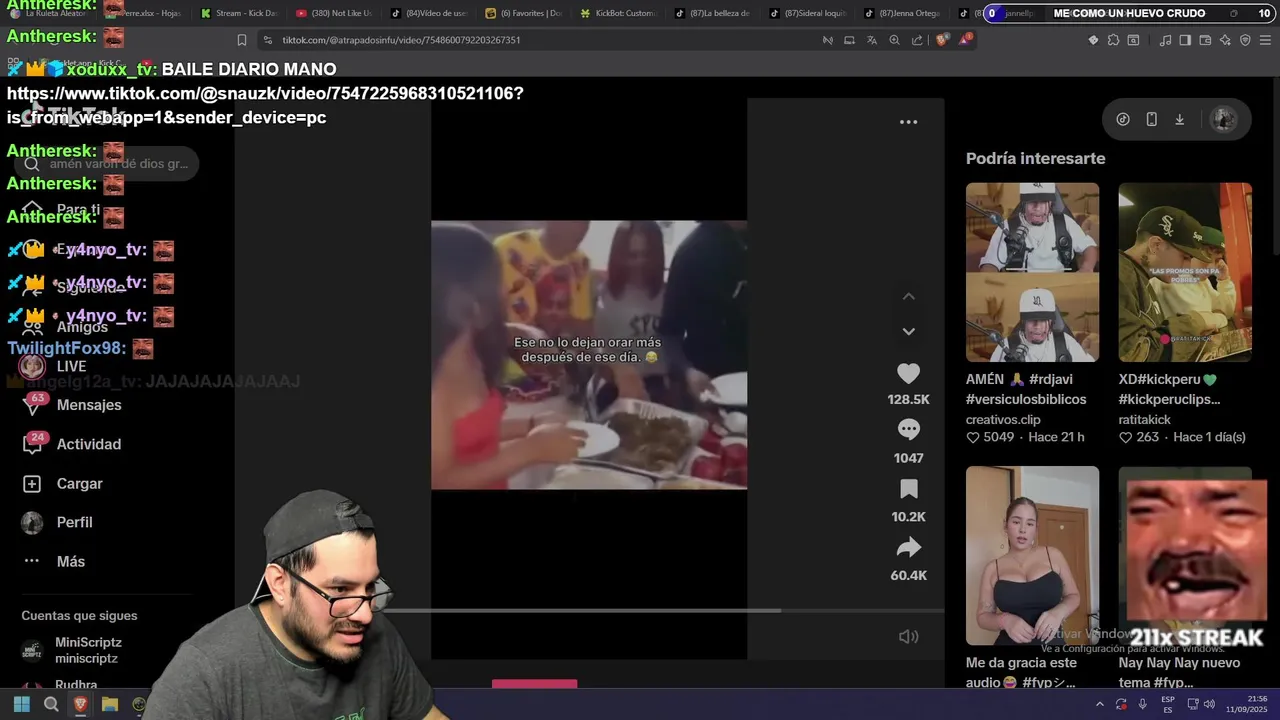
Task: Go to previous video with up chevron
Action: pos(908,296)
